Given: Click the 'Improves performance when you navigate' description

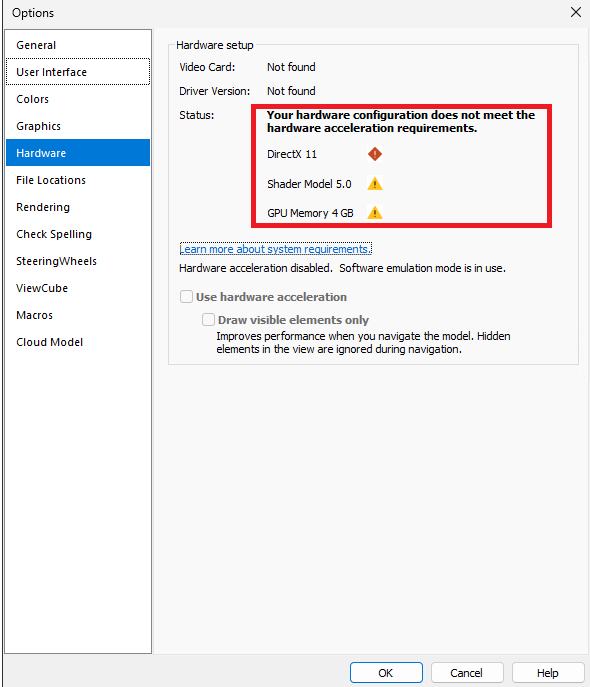Looking at the screenshot, I should (363, 343).
